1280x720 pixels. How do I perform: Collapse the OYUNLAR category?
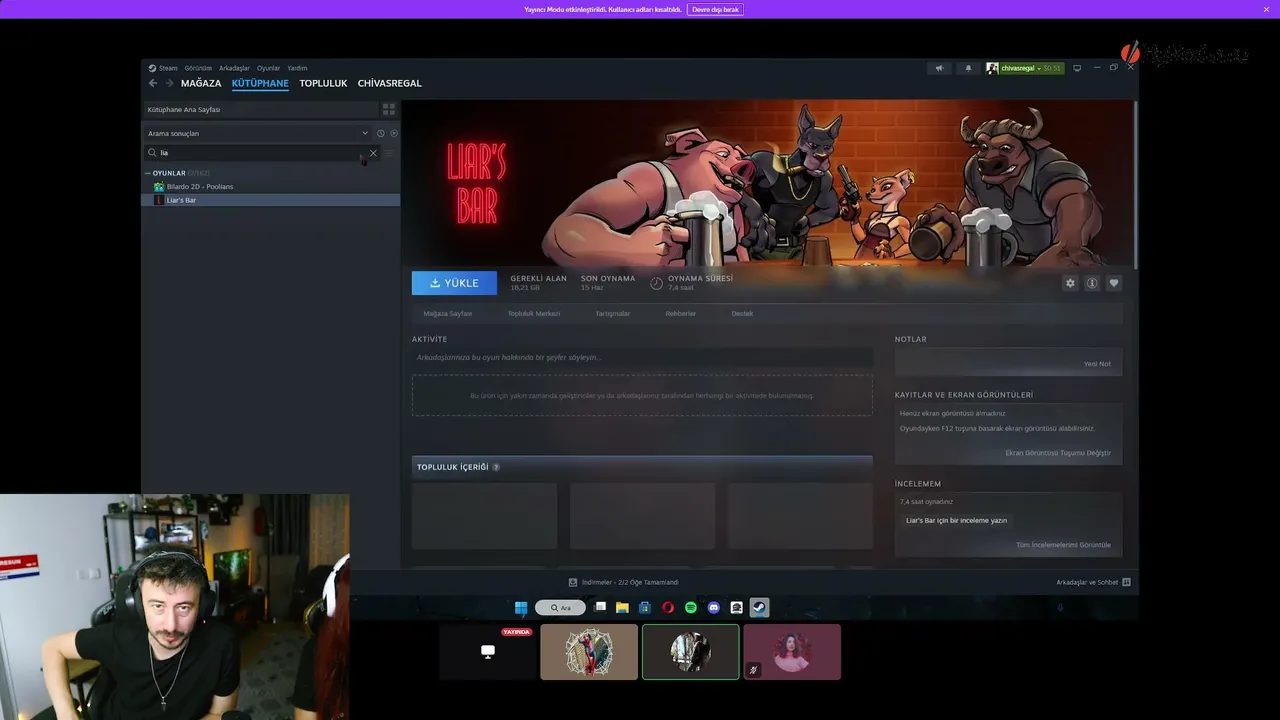[148, 173]
